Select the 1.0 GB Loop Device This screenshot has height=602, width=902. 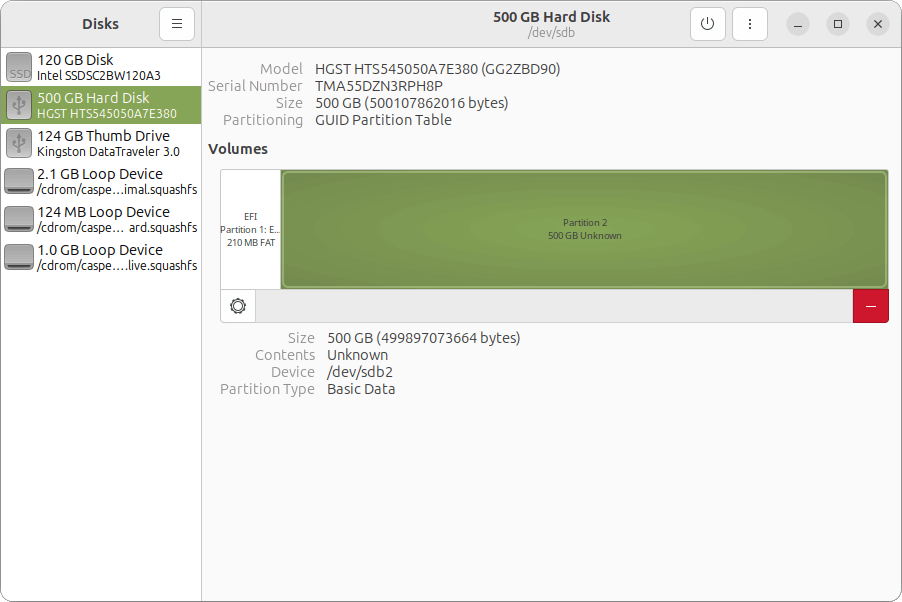coord(101,257)
